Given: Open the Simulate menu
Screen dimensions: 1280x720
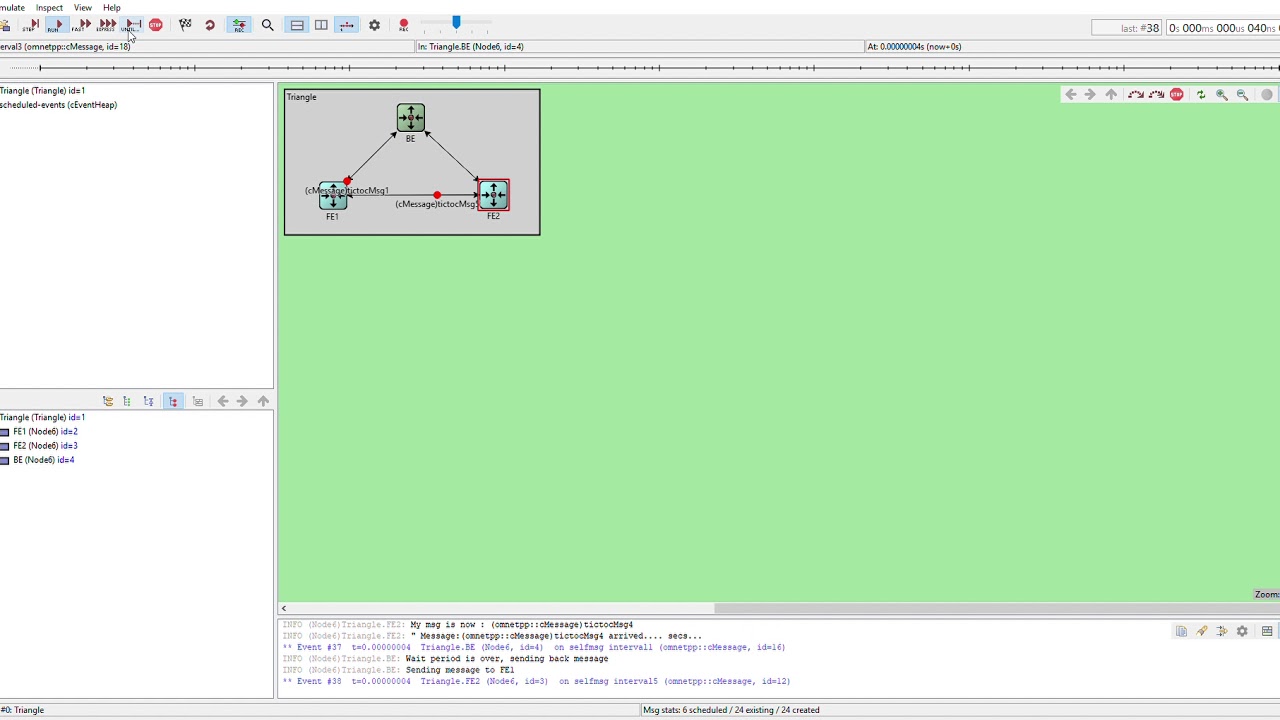Looking at the screenshot, I should click(10, 7).
